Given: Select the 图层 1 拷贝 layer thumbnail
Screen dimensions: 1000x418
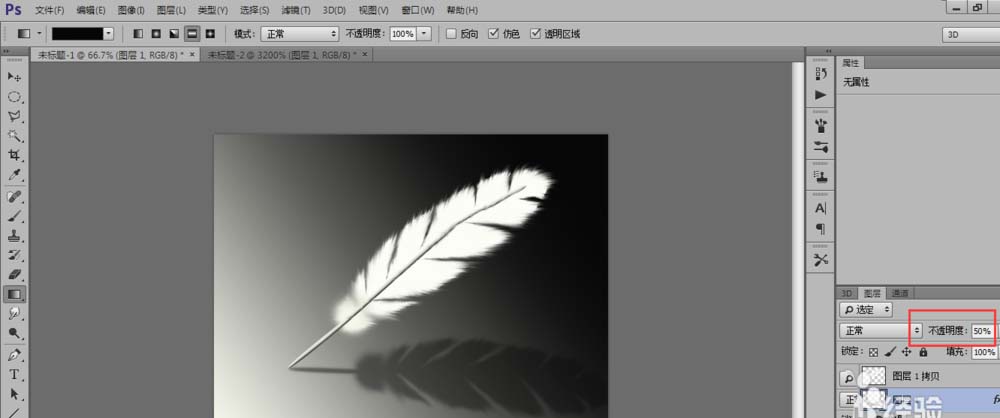Looking at the screenshot, I should pyautogui.click(x=874, y=376).
